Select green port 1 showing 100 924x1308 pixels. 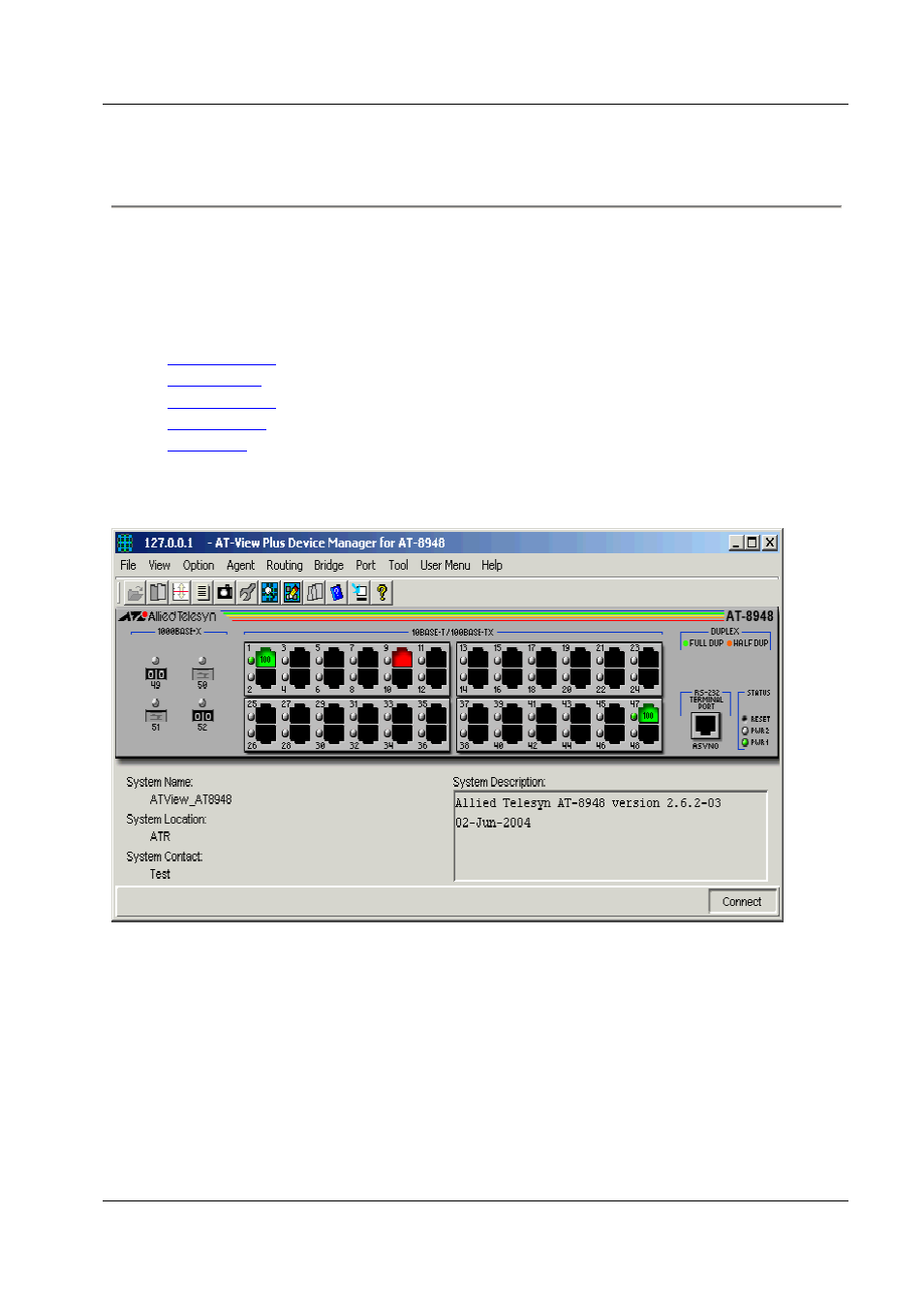click(265, 659)
